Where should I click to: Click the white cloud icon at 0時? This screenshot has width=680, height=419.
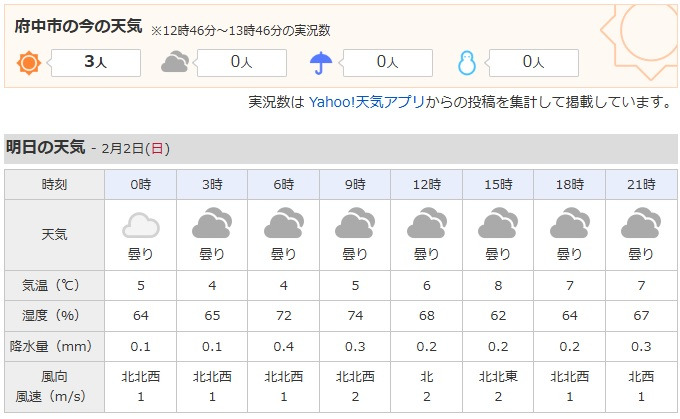(x=141, y=225)
